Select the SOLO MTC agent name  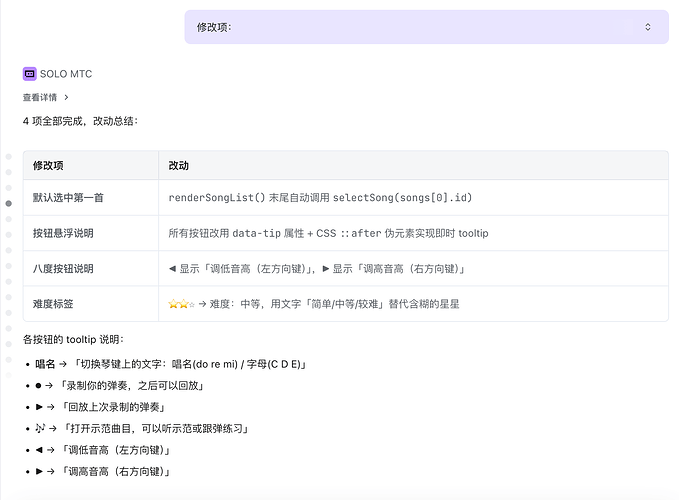tap(66, 74)
